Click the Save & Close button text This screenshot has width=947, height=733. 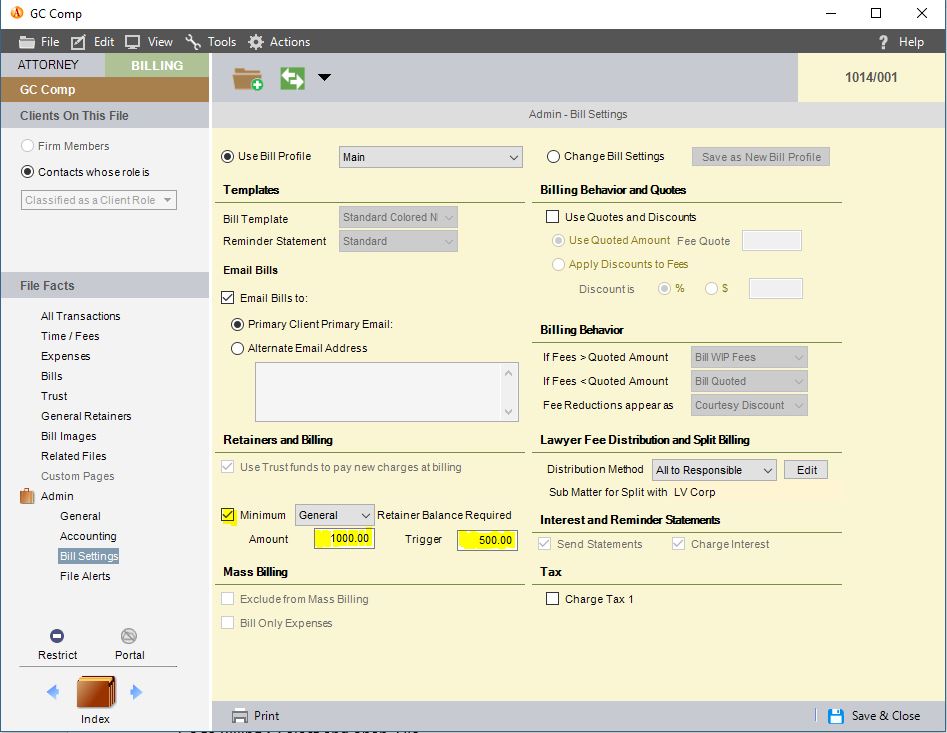pyautogui.click(x=885, y=715)
